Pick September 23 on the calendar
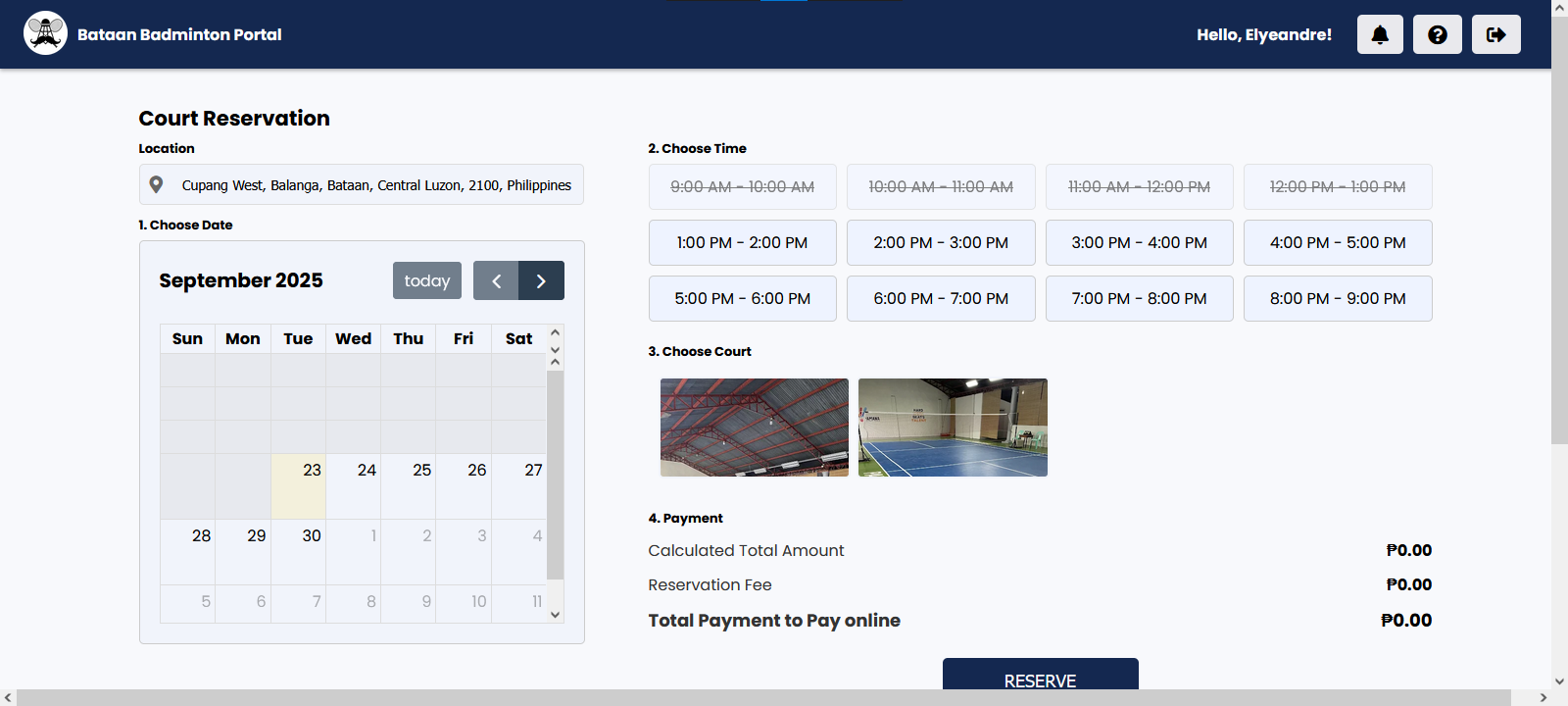 [298, 486]
